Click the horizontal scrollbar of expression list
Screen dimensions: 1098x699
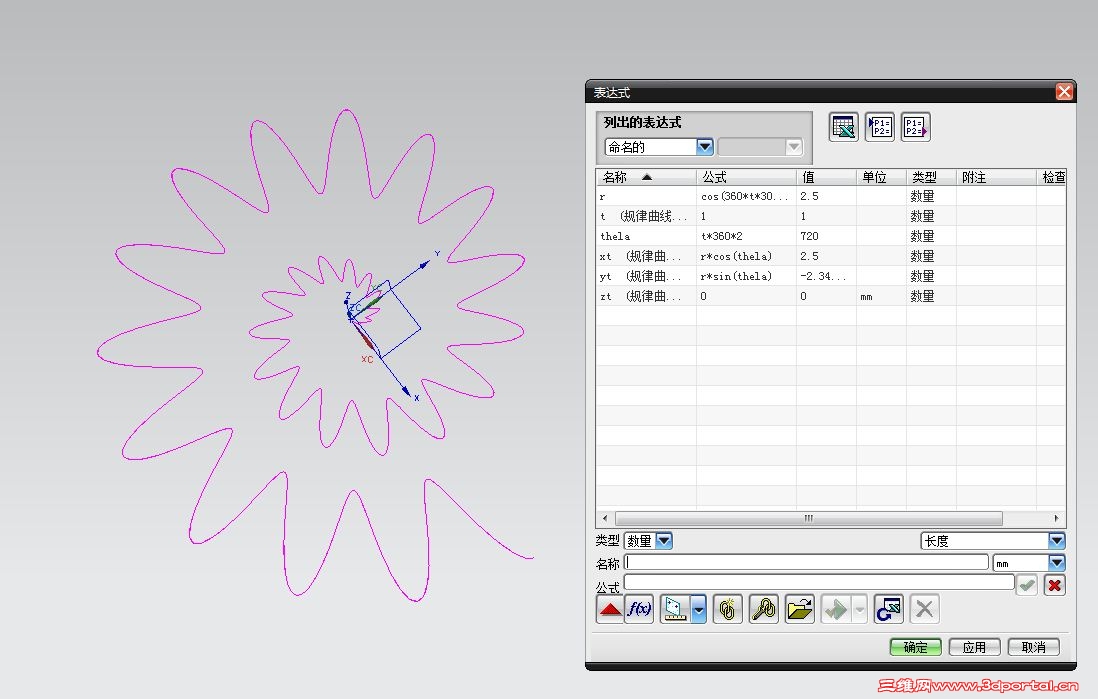(x=809, y=518)
